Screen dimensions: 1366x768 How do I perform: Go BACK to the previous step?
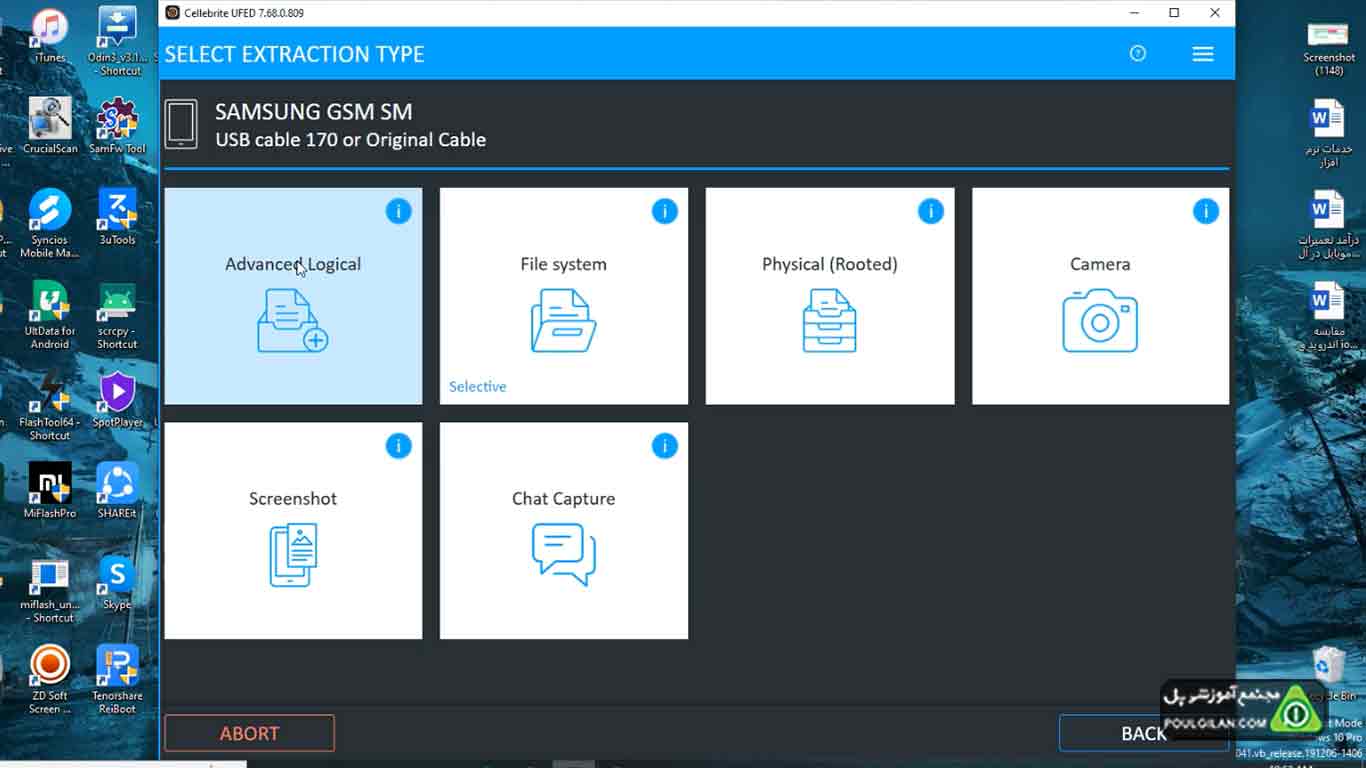tap(1144, 733)
